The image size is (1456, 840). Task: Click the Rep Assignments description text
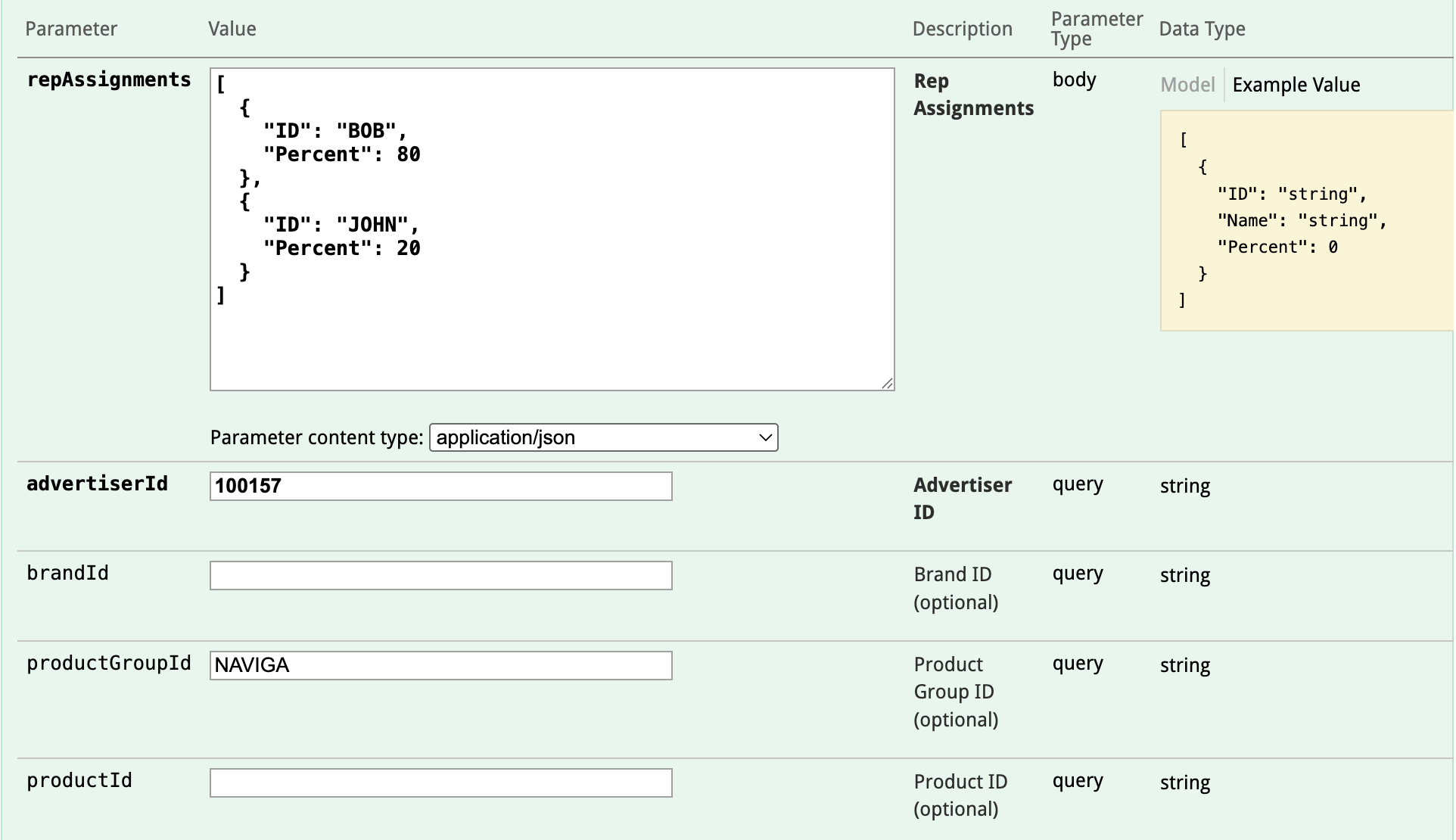tap(972, 95)
